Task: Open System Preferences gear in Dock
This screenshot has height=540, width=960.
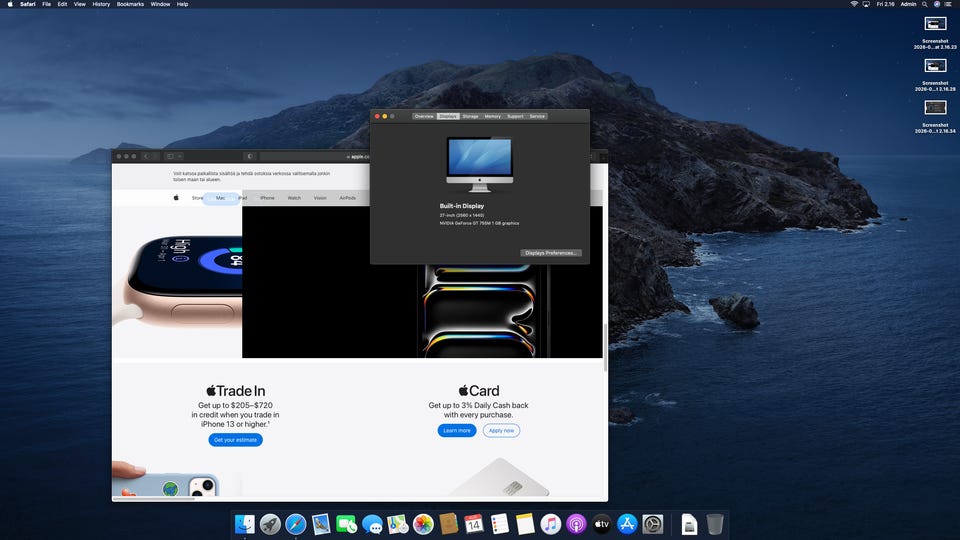Action: click(653, 524)
